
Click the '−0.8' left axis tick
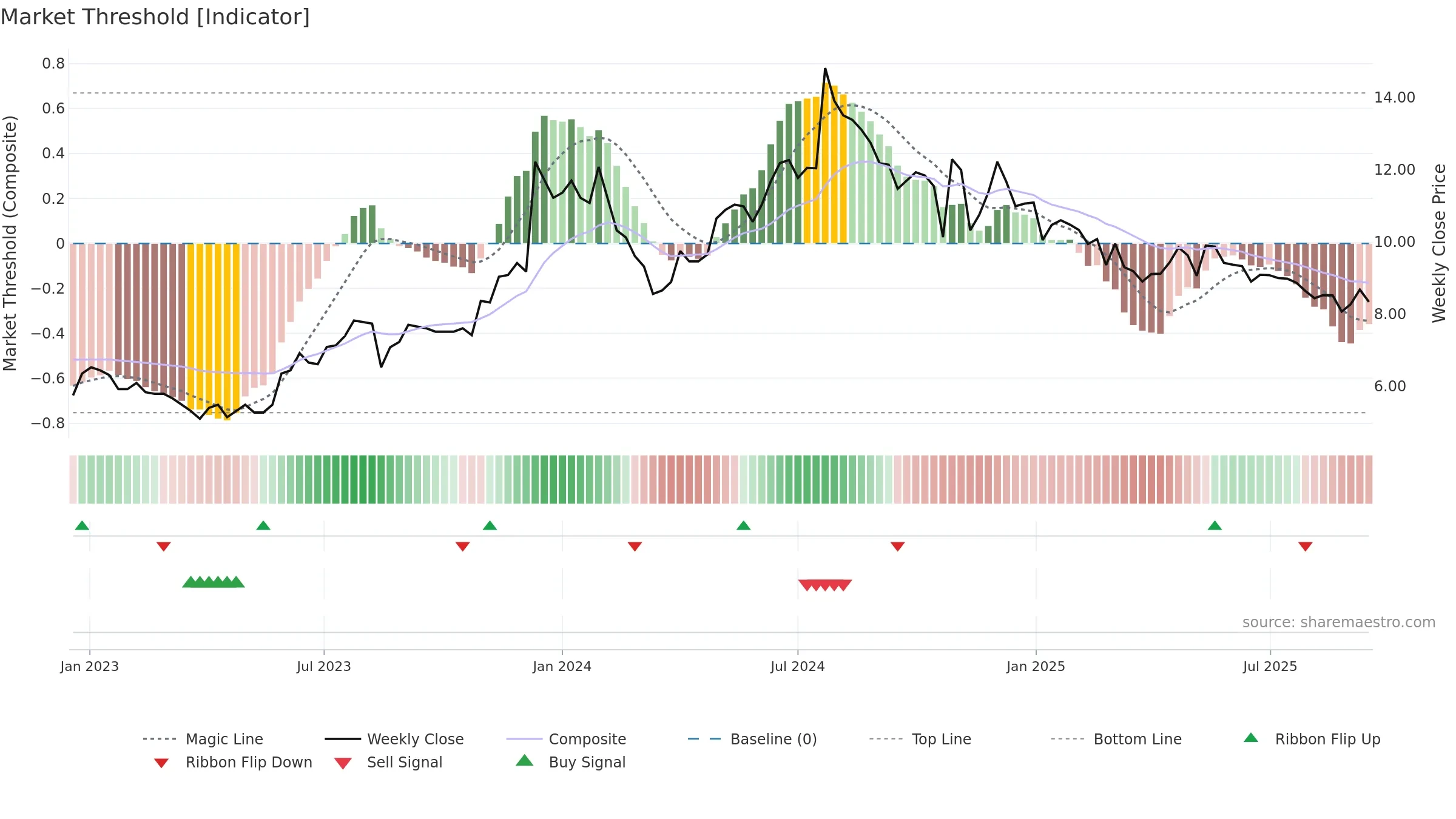tap(48, 423)
